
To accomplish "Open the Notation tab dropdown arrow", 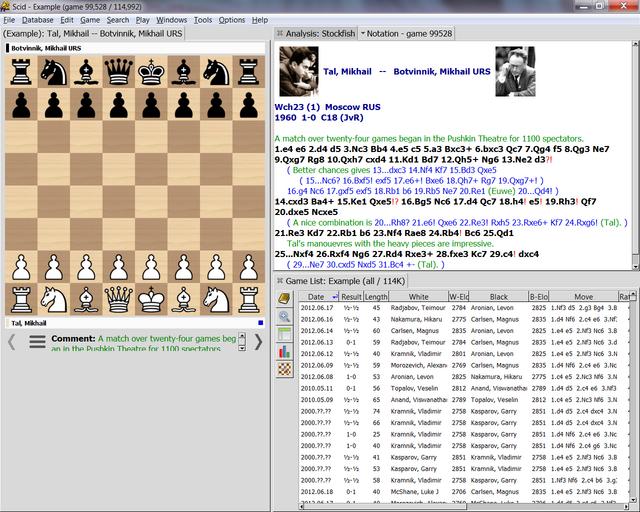I will (x=363, y=34).
